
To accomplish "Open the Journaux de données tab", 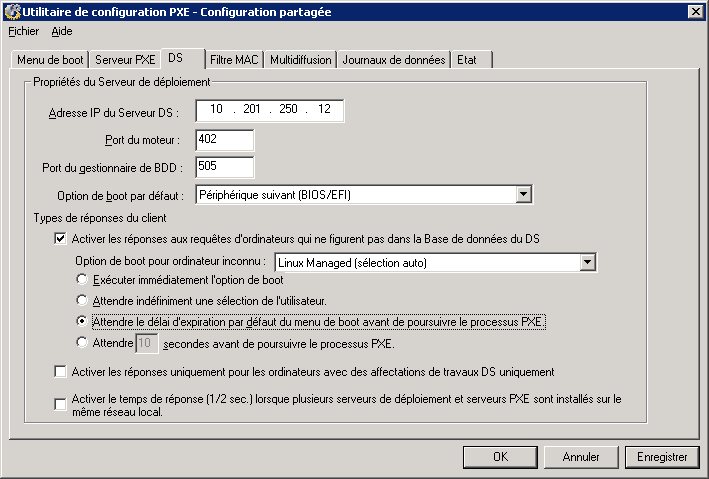I will tap(393, 60).
